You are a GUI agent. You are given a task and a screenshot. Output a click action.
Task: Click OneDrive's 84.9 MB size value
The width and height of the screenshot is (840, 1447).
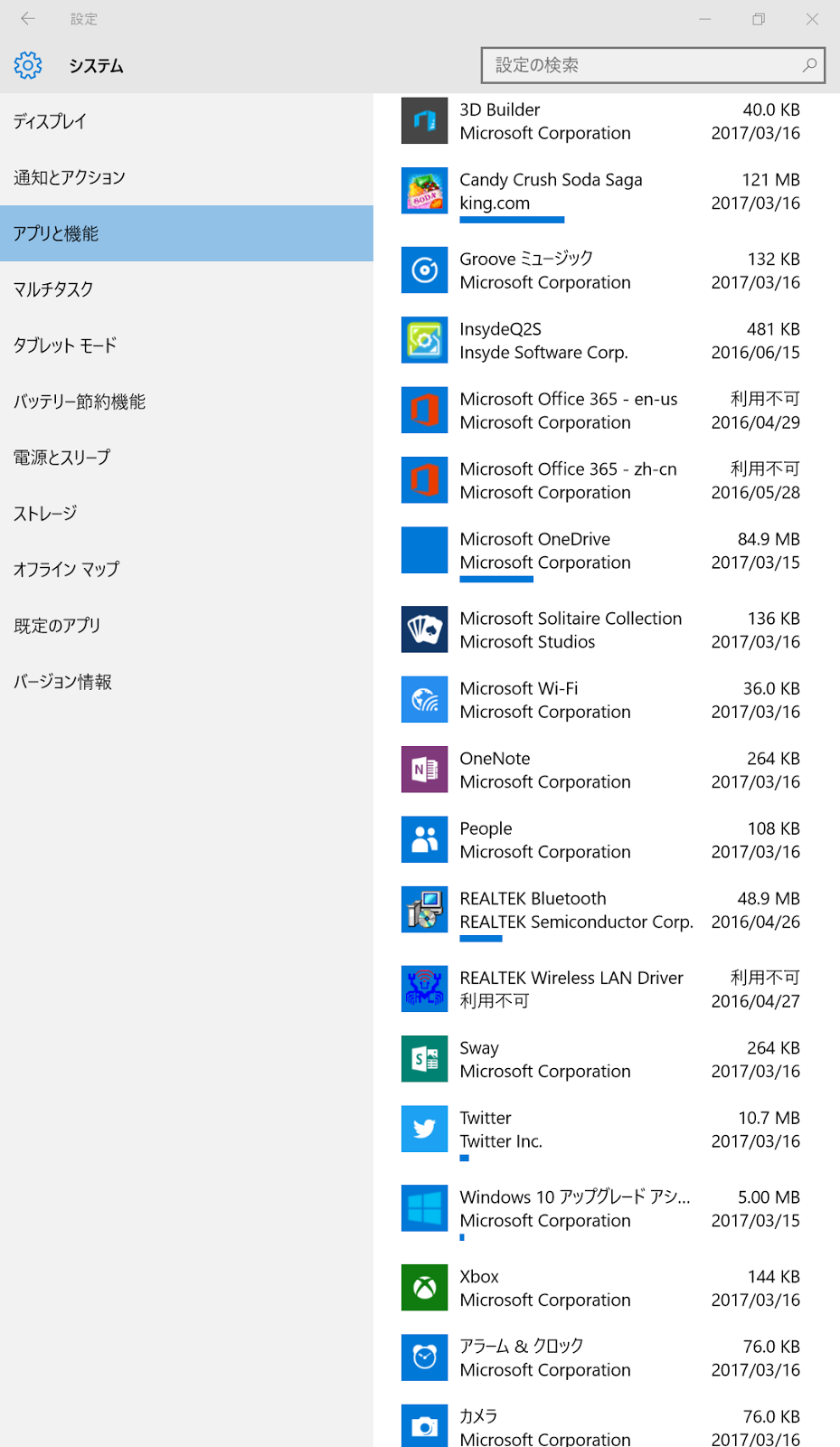pos(769,539)
